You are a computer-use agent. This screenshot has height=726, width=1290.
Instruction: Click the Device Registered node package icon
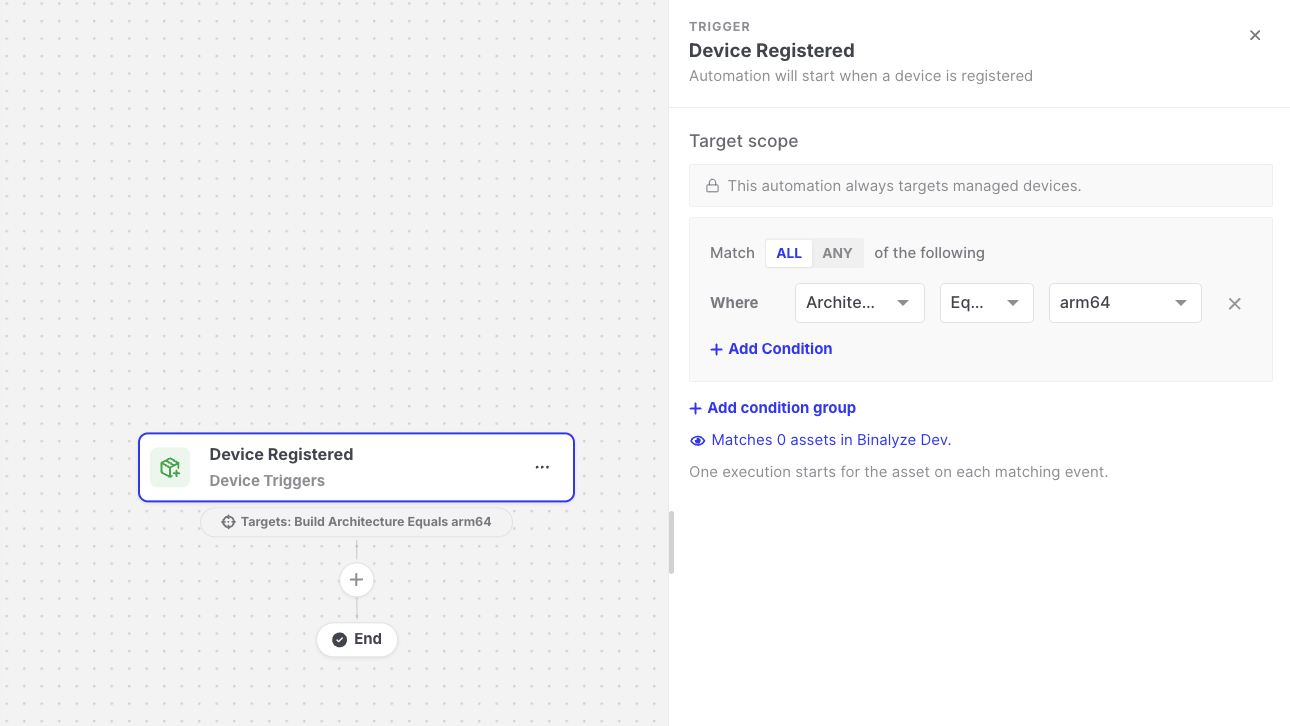170,467
